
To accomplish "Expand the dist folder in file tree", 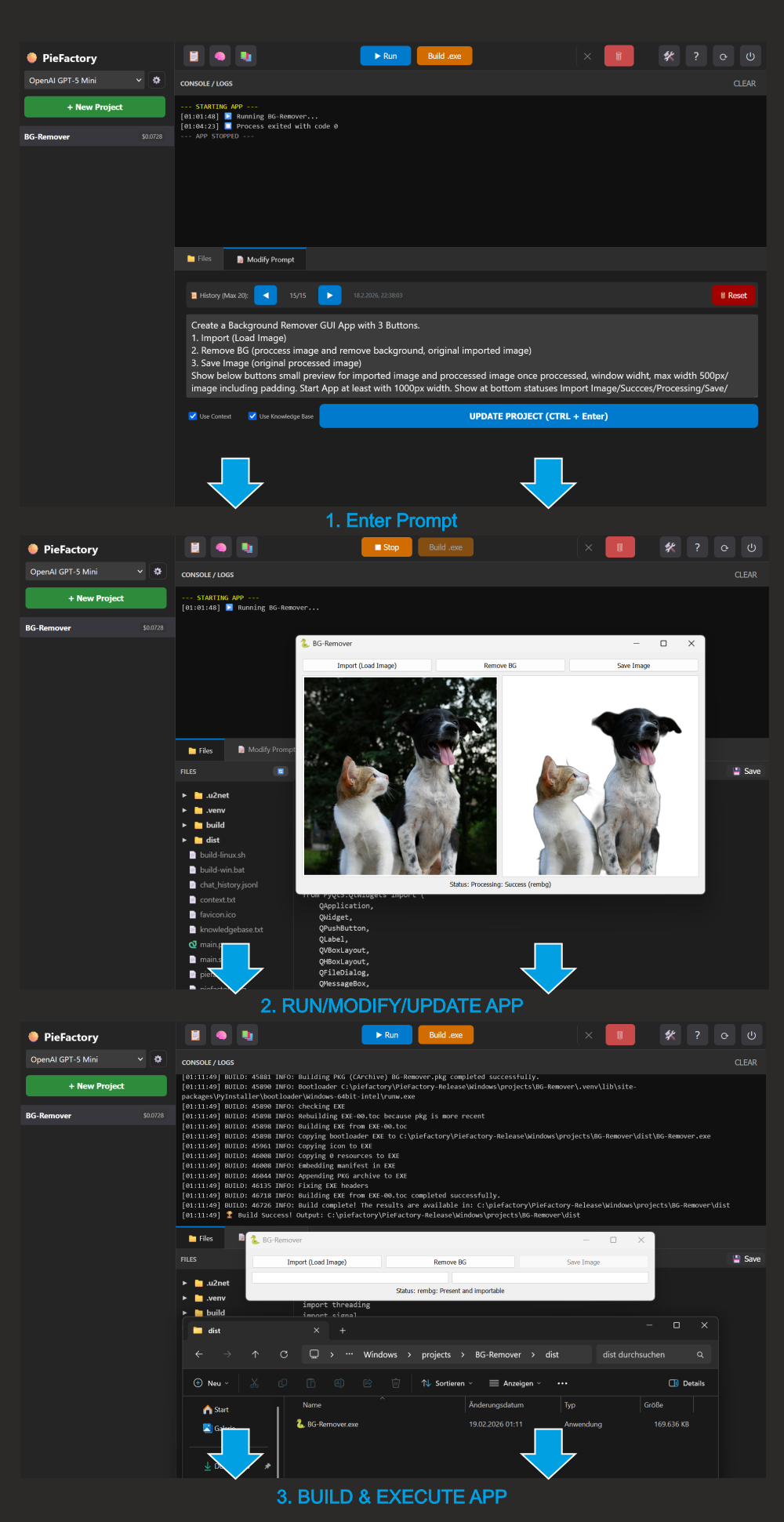I will tap(185, 840).
